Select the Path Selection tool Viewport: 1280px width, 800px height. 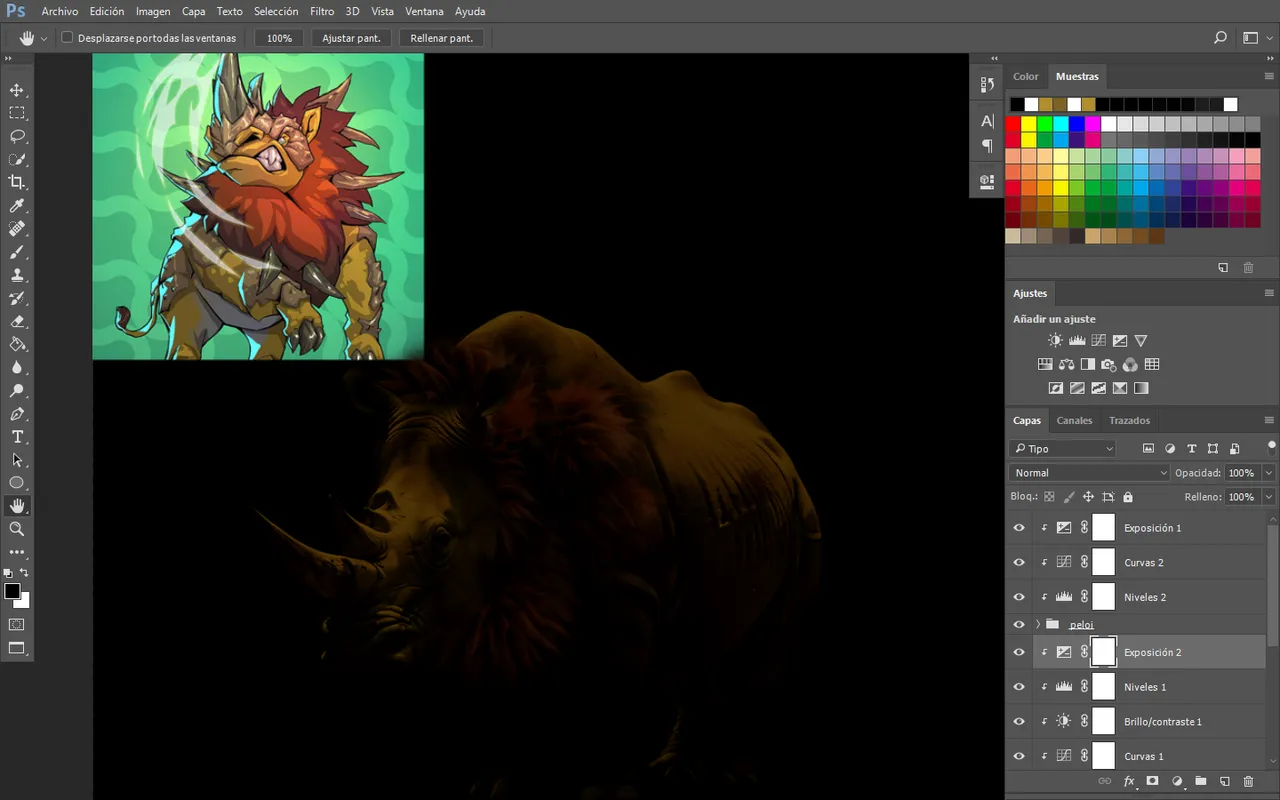pyautogui.click(x=17, y=460)
